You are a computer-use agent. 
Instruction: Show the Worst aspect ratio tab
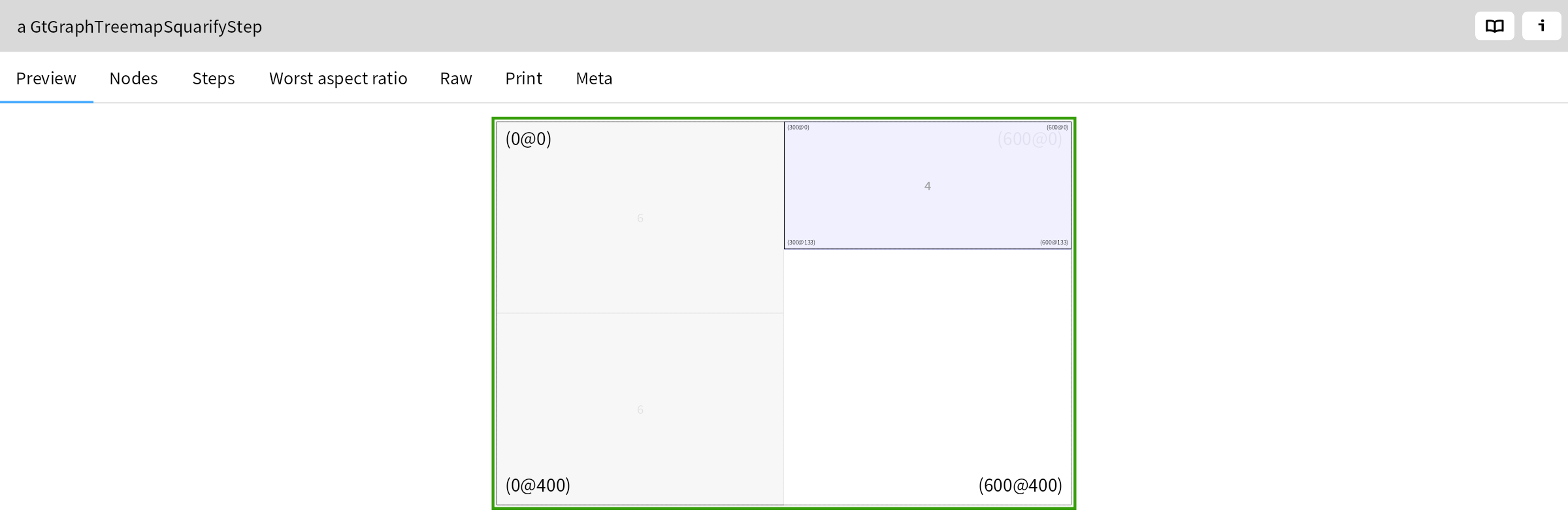tap(338, 78)
